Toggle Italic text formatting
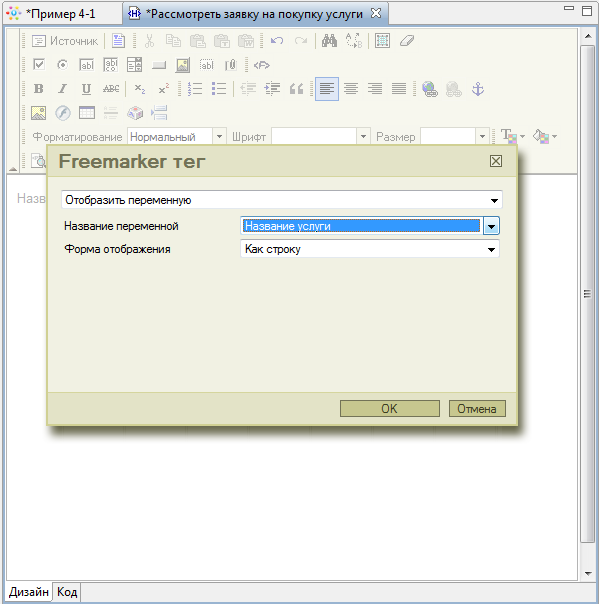Viewport: 599px width, 604px height. click(x=62, y=89)
